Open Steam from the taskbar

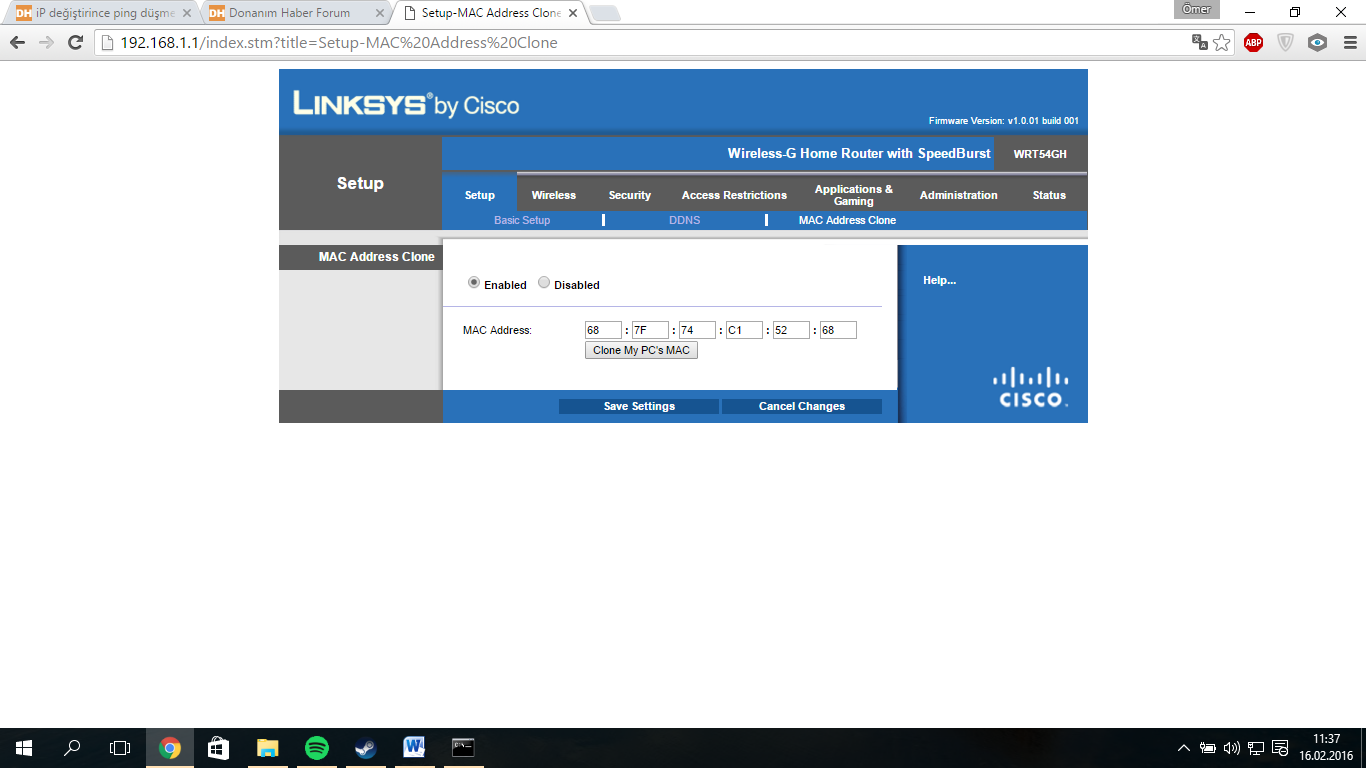365,748
